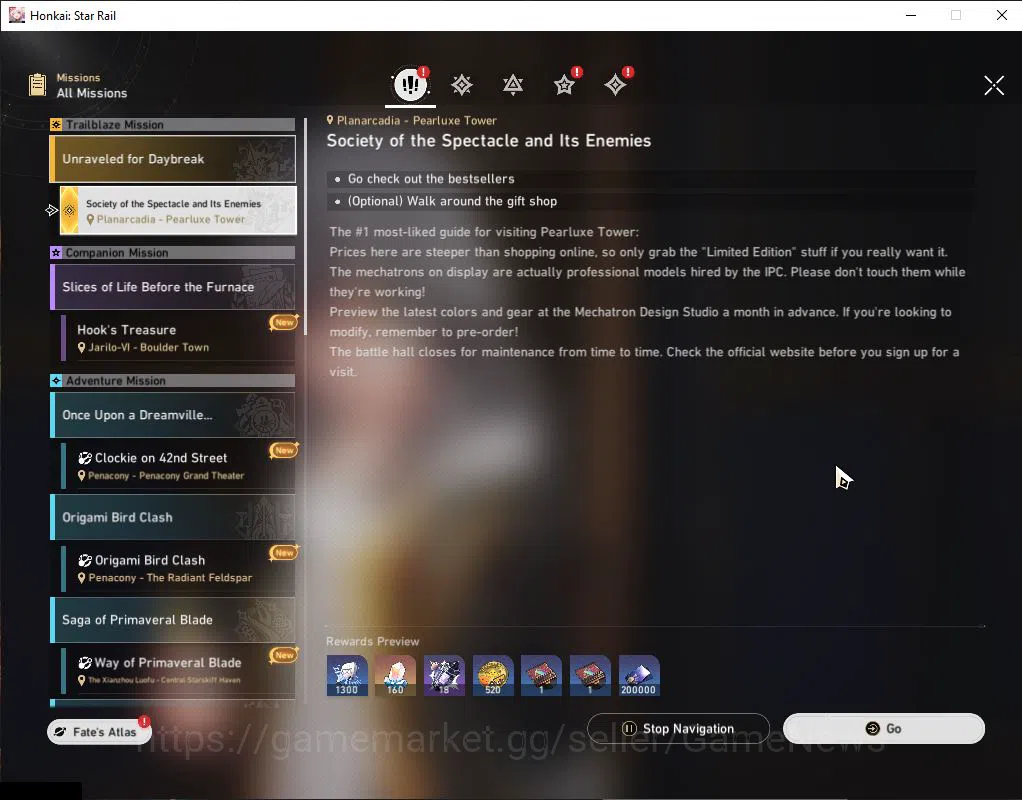Click the New badge on Origami Bird Clash
This screenshot has height=800, width=1022.
point(284,552)
